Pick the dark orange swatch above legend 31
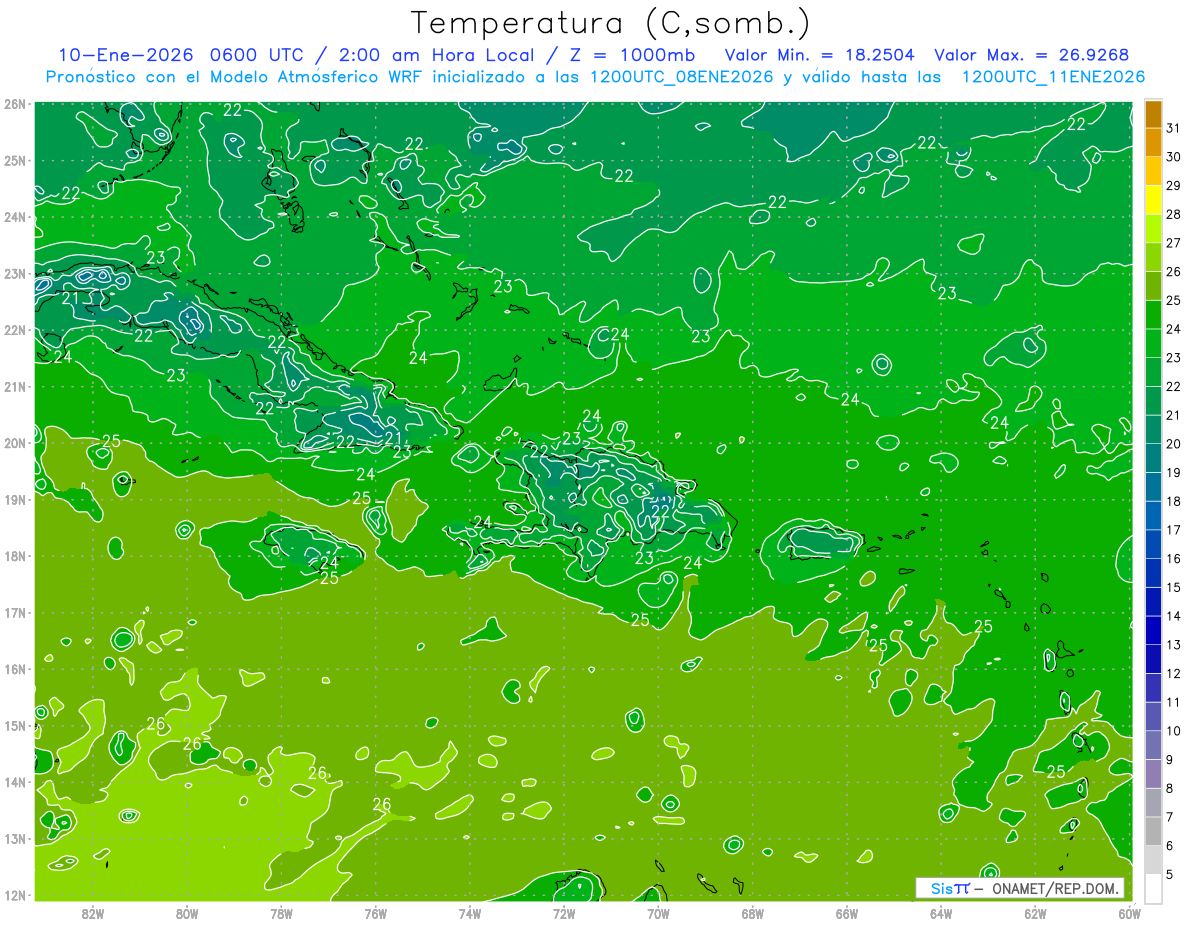1200x927 pixels. tap(1153, 114)
